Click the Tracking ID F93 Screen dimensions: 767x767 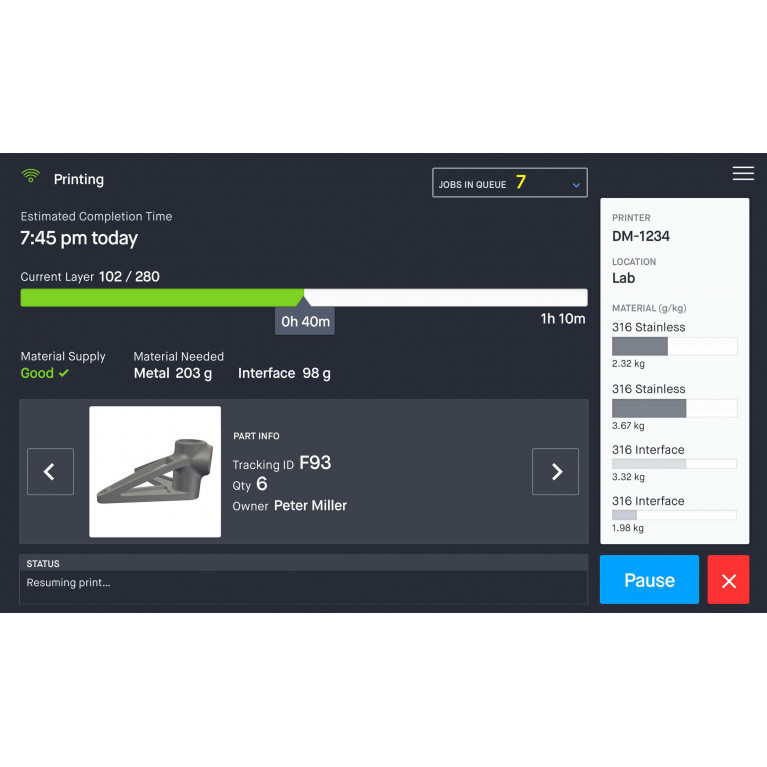click(282, 463)
